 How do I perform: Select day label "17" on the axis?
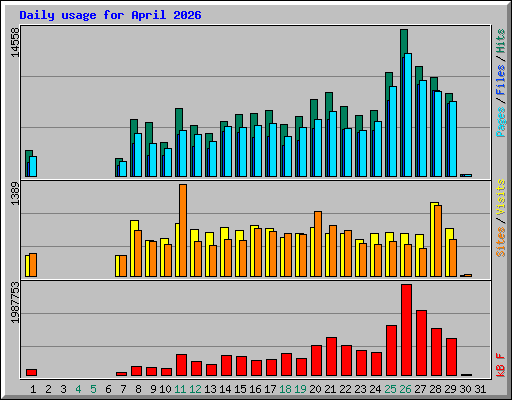(x=270, y=389)
